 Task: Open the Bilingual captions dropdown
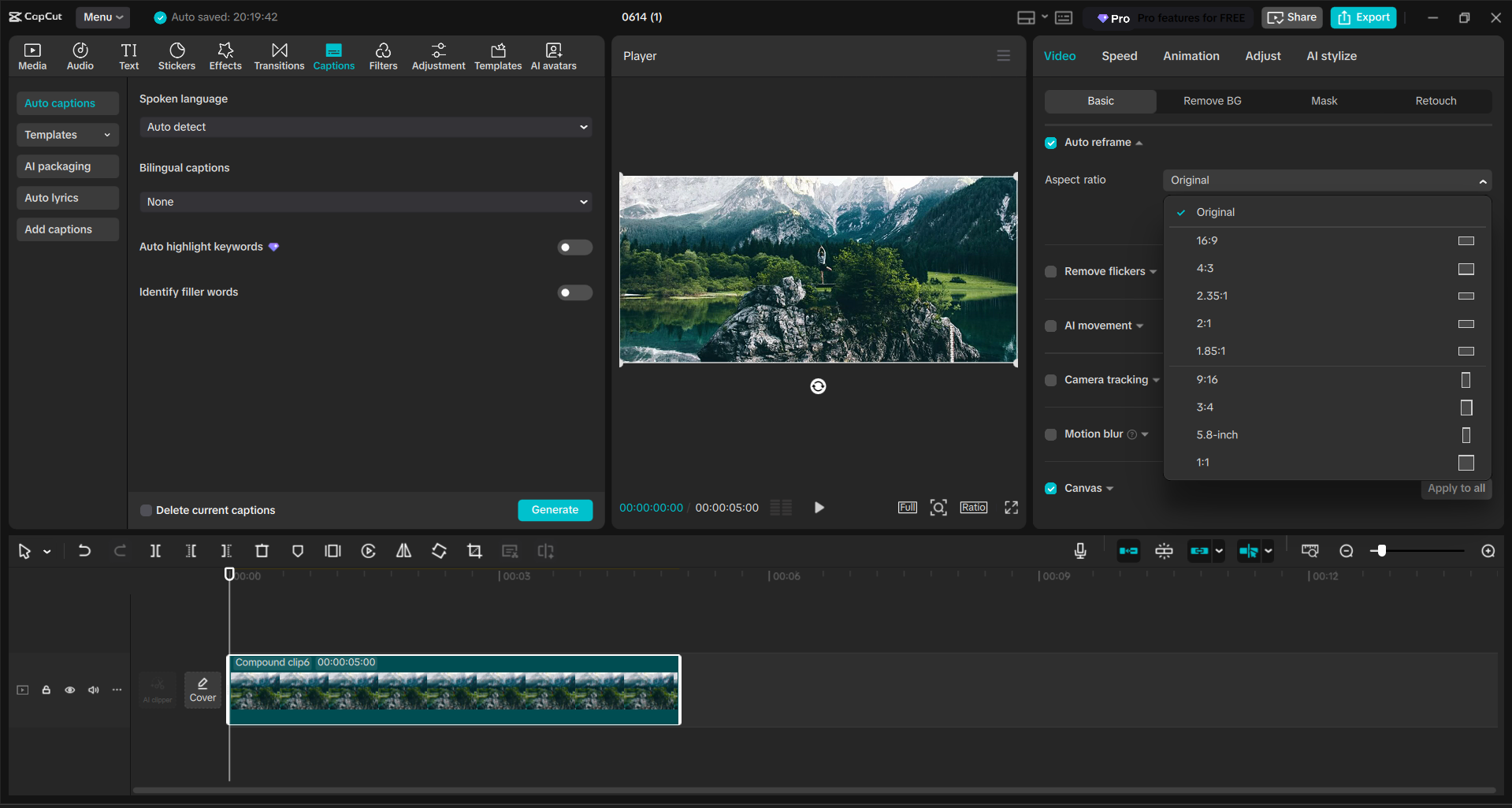click(365, 202)
